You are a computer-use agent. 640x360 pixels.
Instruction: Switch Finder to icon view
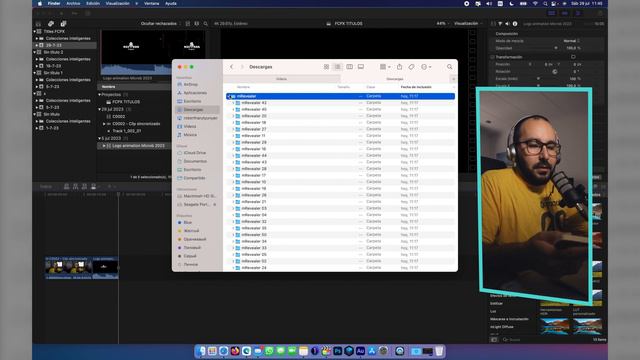point(326,67)
